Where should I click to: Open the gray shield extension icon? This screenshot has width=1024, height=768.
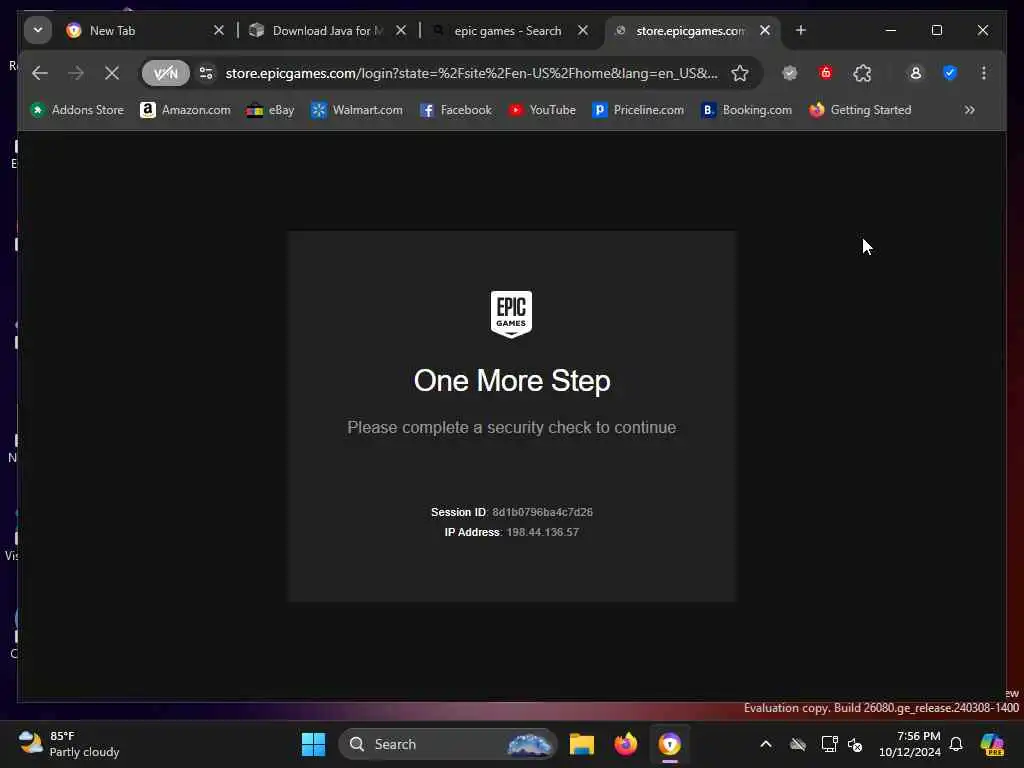click(x=790, y=73)
